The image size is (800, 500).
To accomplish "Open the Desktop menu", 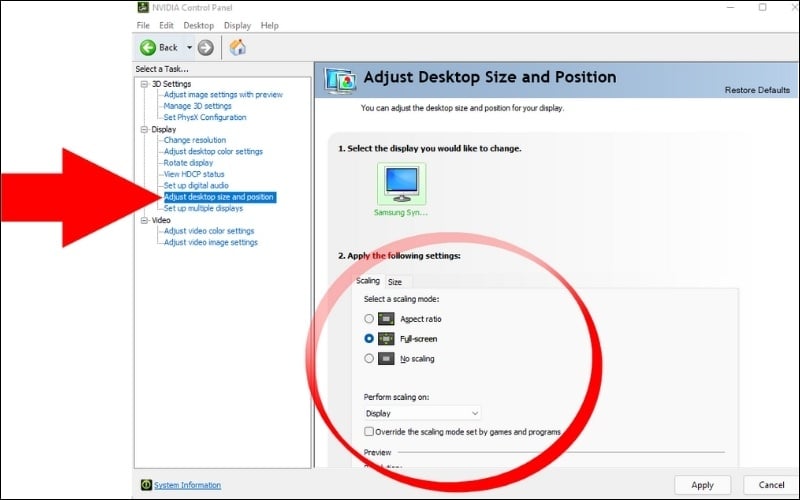I will [x=199, y=25].
